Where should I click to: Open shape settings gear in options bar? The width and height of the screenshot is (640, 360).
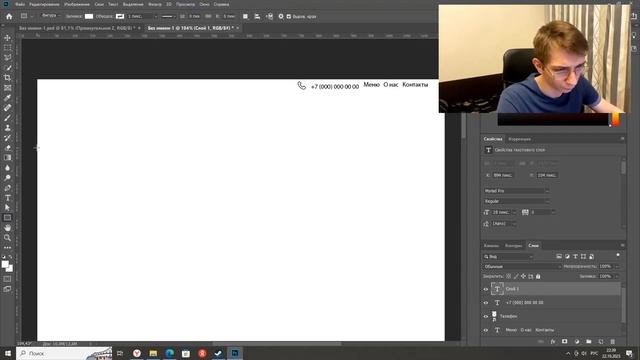coord(281,16)
